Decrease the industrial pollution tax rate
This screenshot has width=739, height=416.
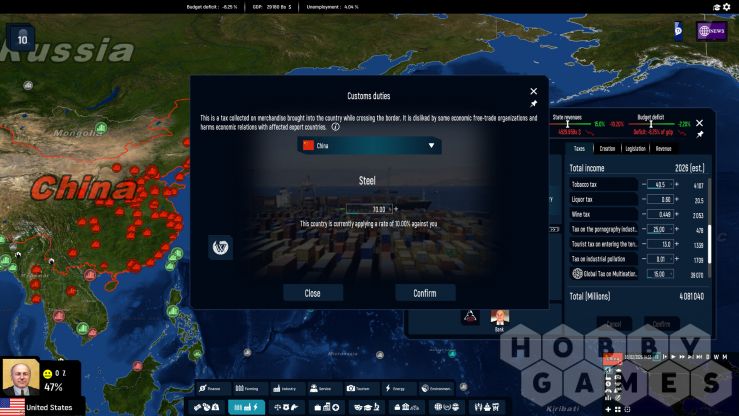[644, 259]
